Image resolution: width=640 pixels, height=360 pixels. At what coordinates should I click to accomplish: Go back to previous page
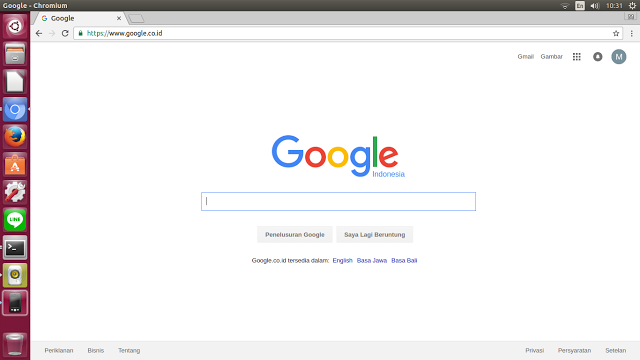[39, 33]
